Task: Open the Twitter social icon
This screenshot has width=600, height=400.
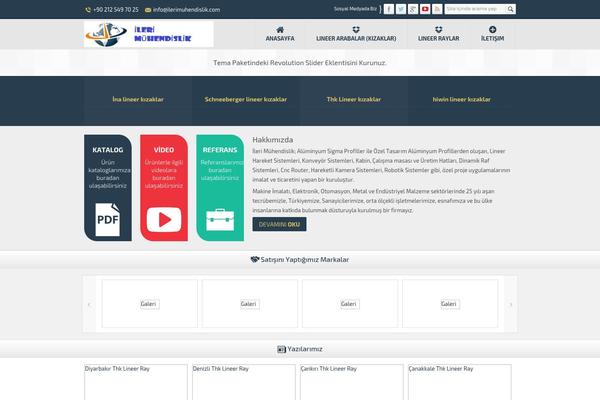Action: coord(401,9)
